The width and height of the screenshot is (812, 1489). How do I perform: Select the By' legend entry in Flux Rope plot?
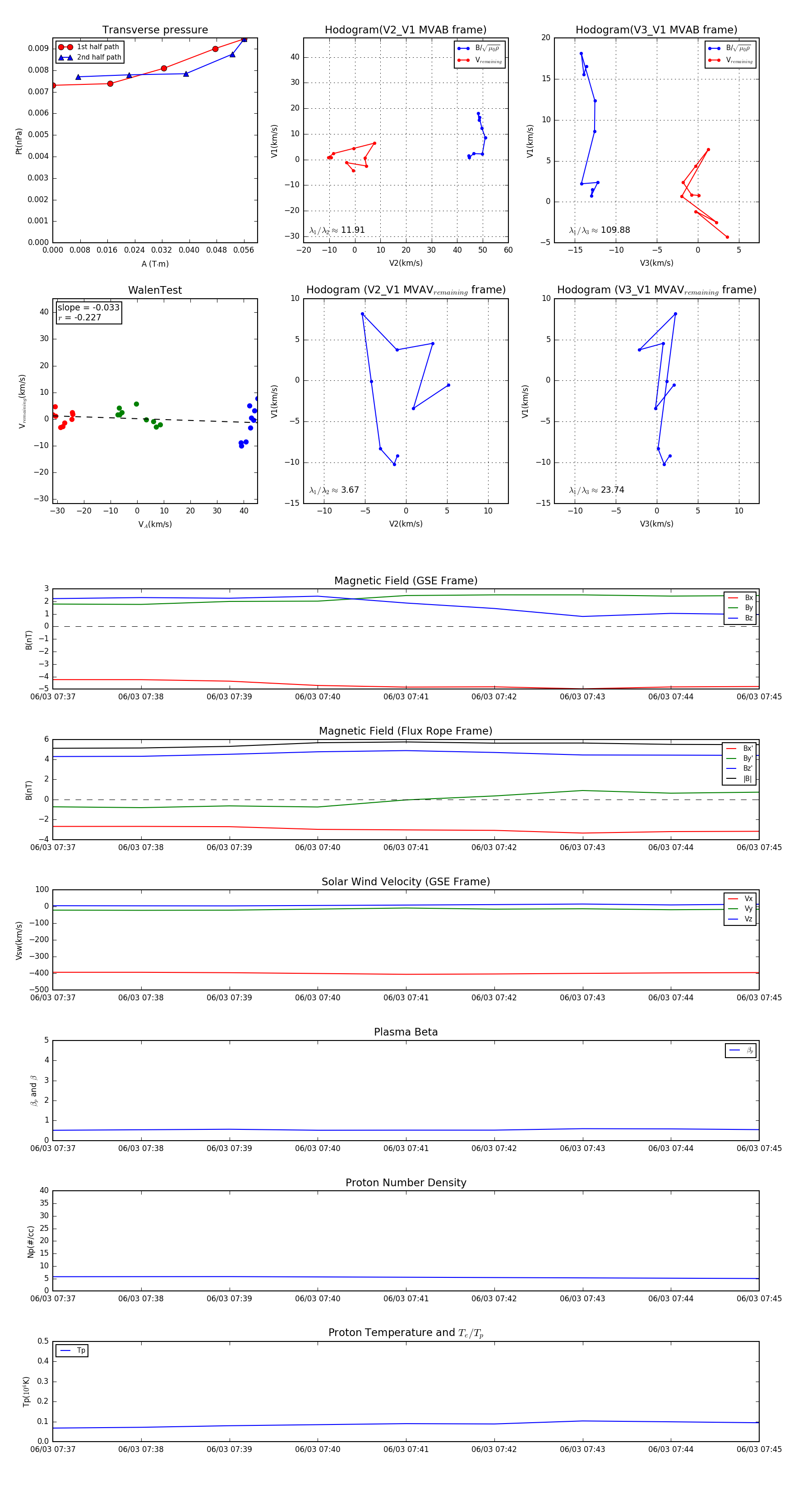tap(740, 758)
